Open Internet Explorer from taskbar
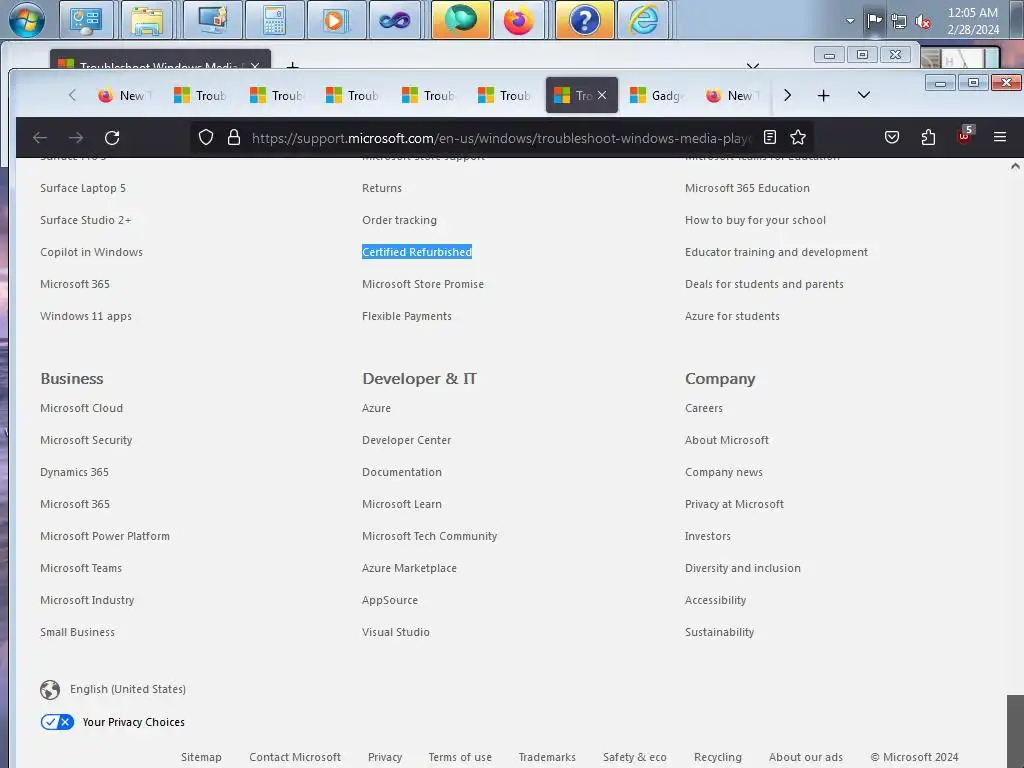The height and width of the screenshot is (768, 1024). click(x=643, y=20)
